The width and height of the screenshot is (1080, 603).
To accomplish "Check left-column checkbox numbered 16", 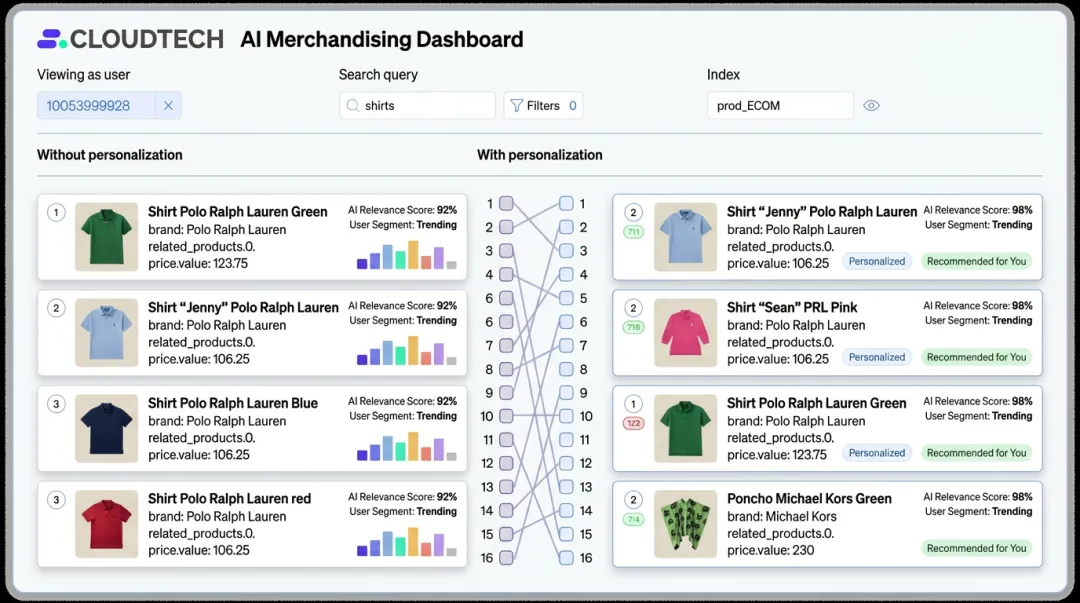I will 506,558.
